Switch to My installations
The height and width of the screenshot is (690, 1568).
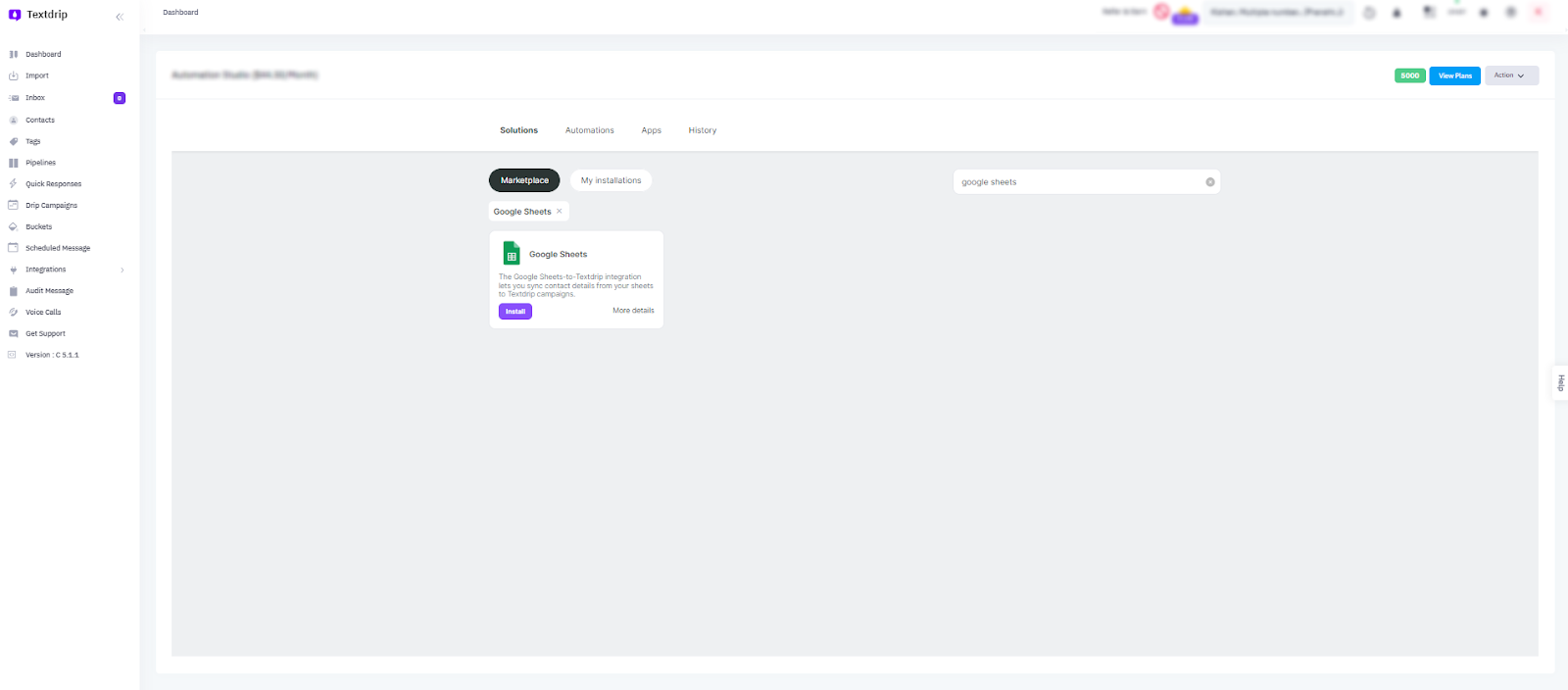tap(611, 180)
